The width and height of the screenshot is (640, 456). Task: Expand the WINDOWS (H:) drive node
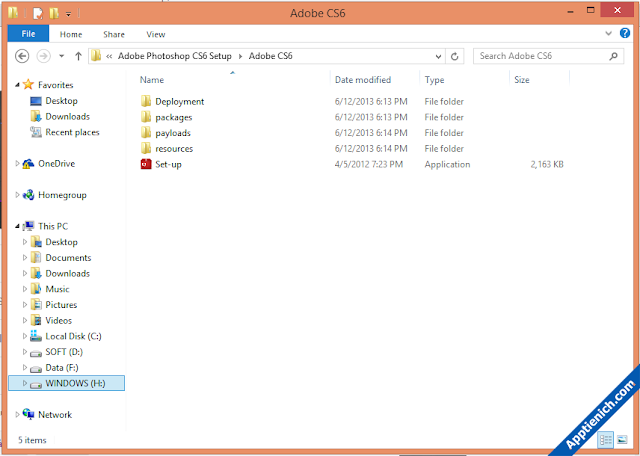pyautogui.click(x=24, y=383)
